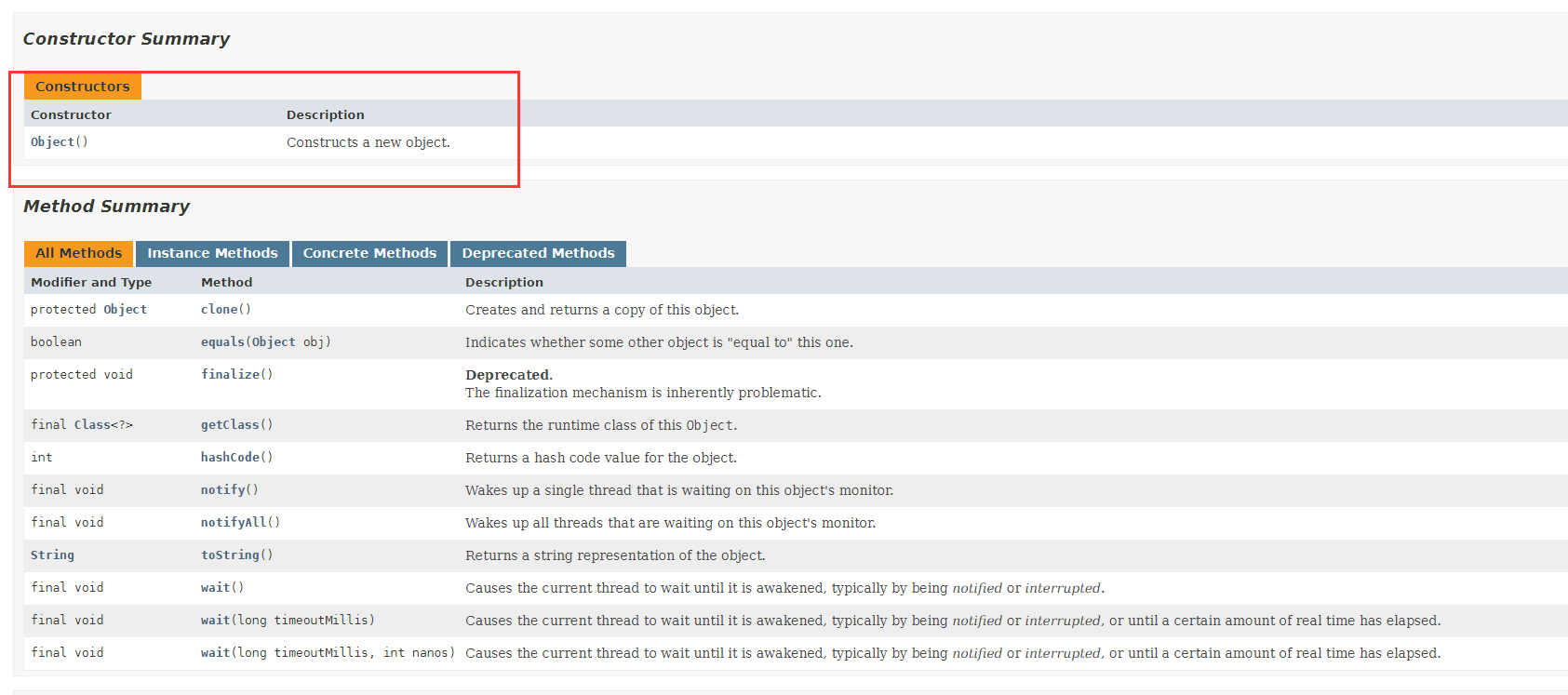Click the Method Summary heading
The image size is (1568, 695).
(107, 207)
